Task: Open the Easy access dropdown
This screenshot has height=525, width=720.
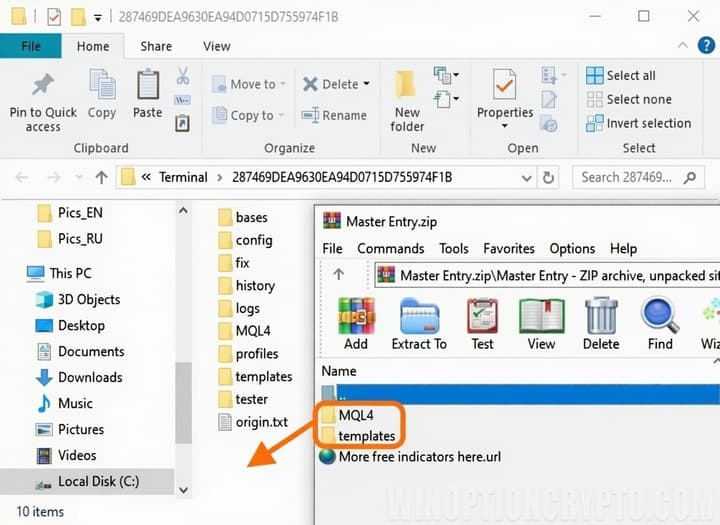Action: (446, 98)
